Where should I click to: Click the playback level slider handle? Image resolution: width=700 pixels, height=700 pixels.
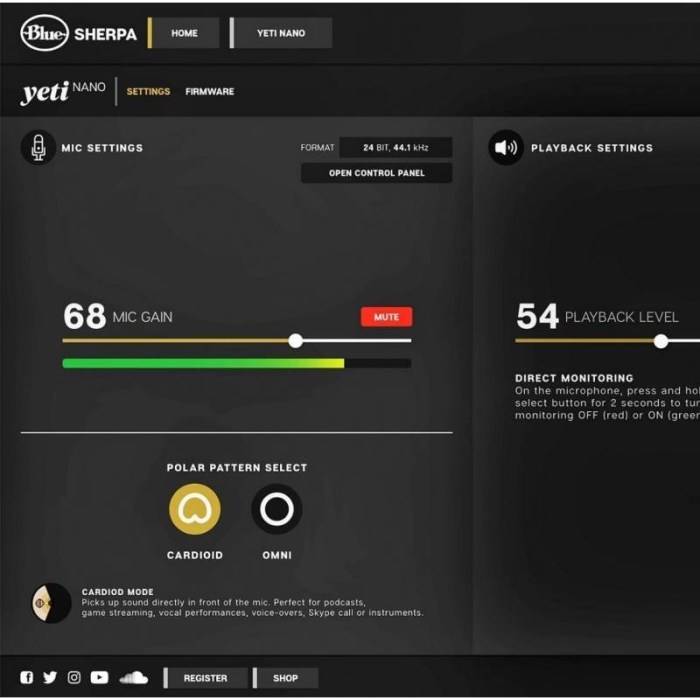point(661,341)
